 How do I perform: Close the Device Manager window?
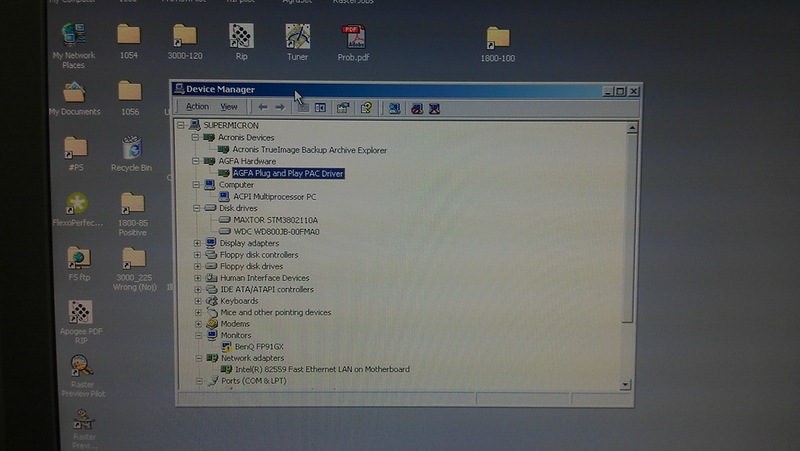click(633, 91)
